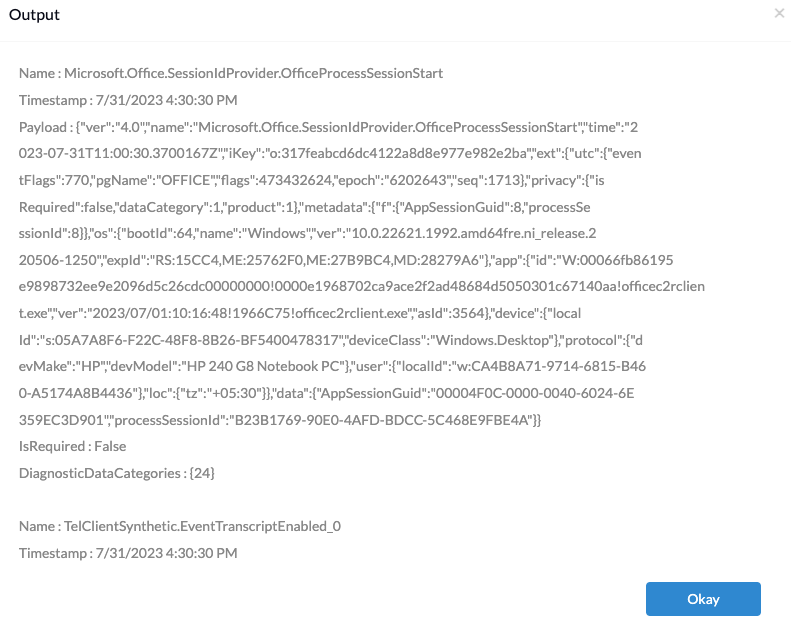Click the payload line mentioning dataCategory
The image size is (791, 624).
click(x=304, y=207)
